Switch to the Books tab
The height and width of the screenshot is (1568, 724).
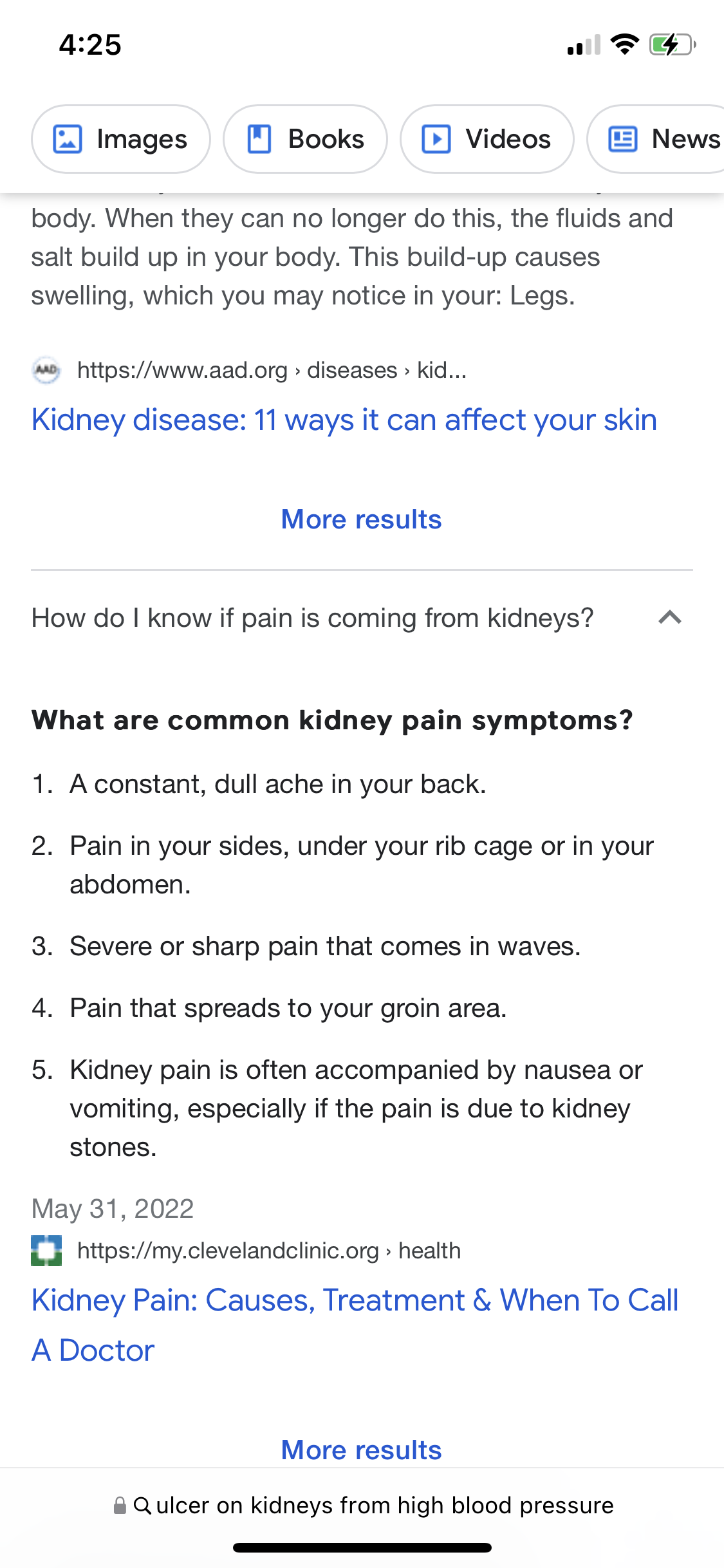coord(305,139)
